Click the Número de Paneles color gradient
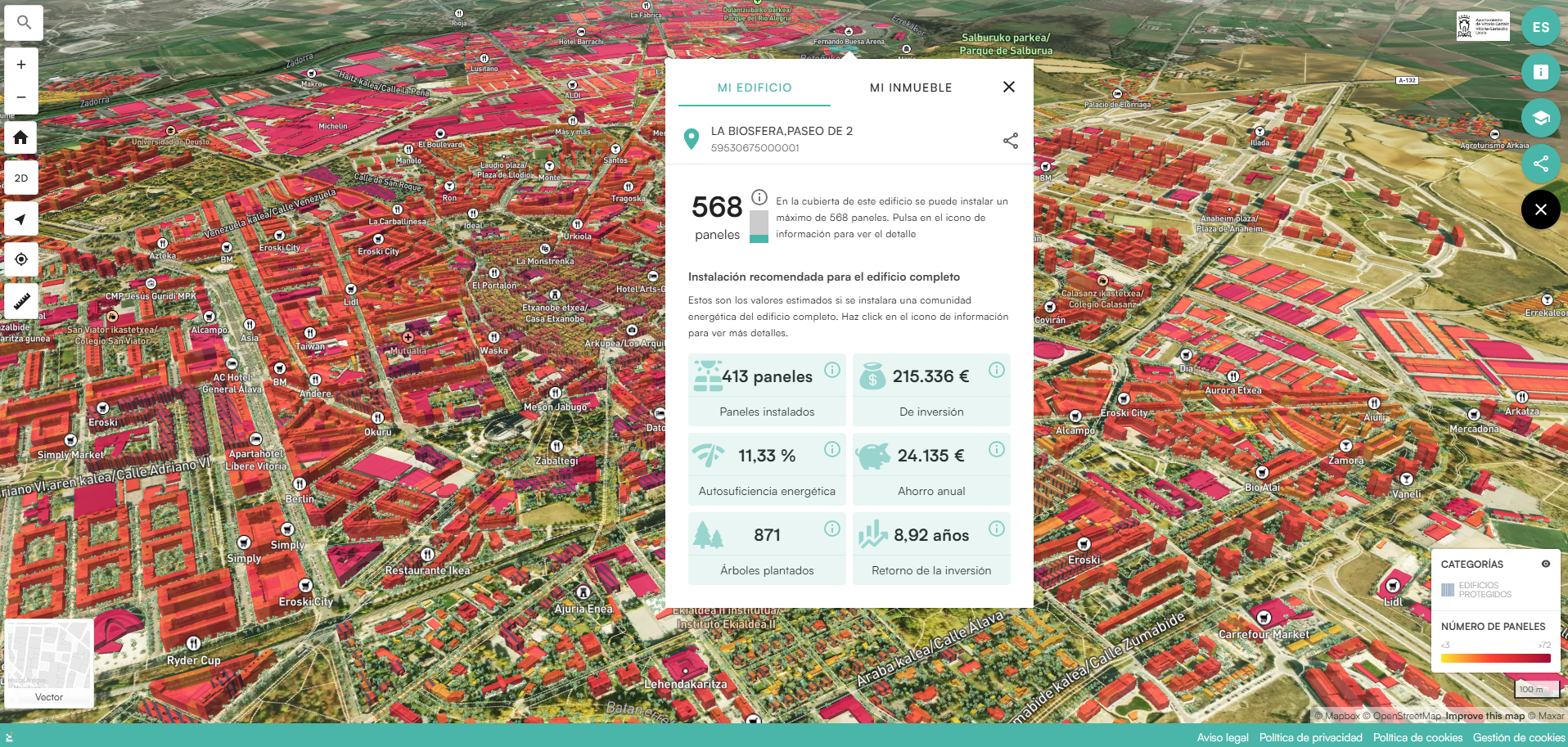Image resolution: width=1568 pixels, height=747 pixels. click(1495, 658)
